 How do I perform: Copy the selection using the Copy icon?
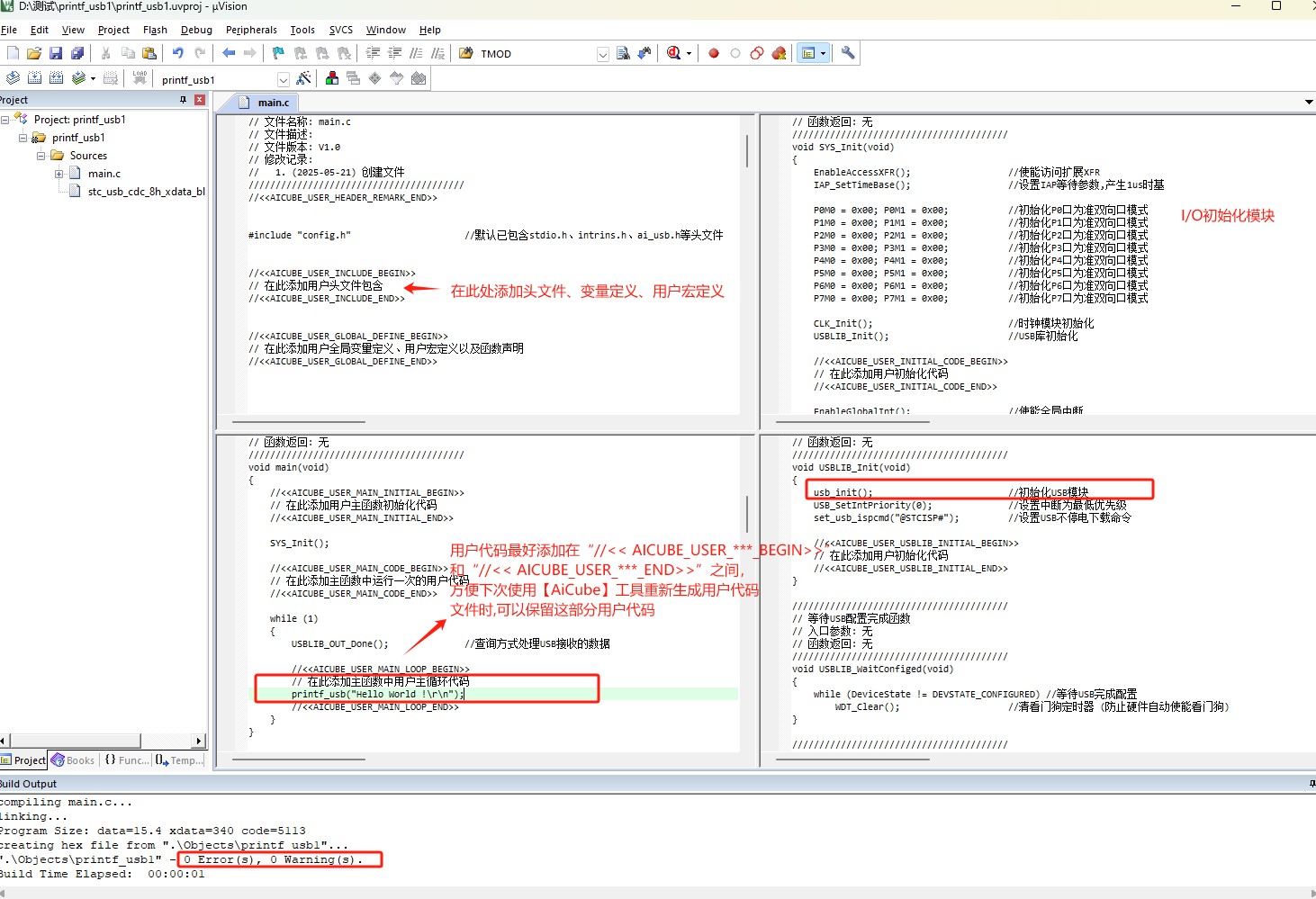click(128, 53)
